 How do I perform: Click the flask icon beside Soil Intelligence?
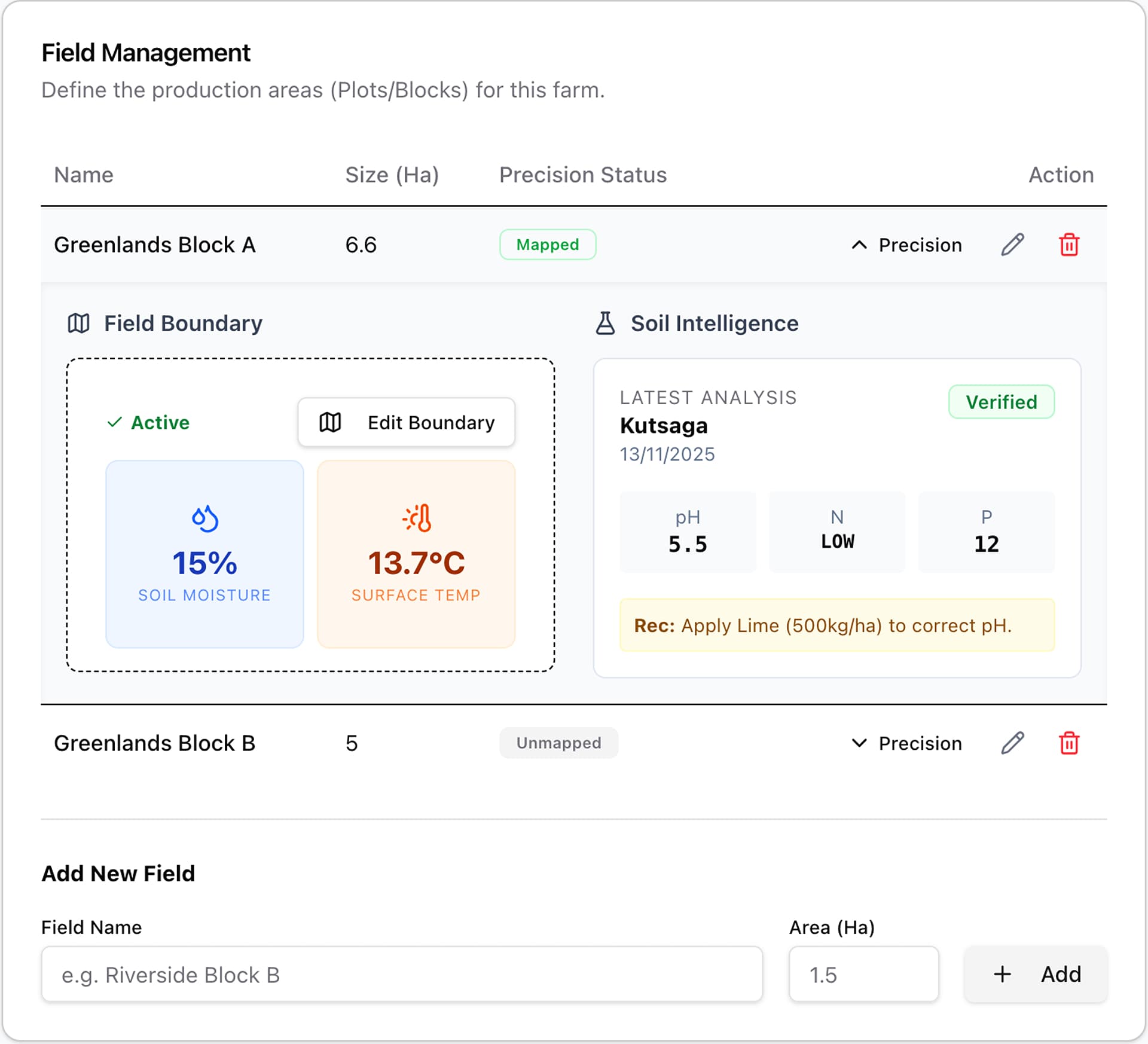click(x=606, y=323)
